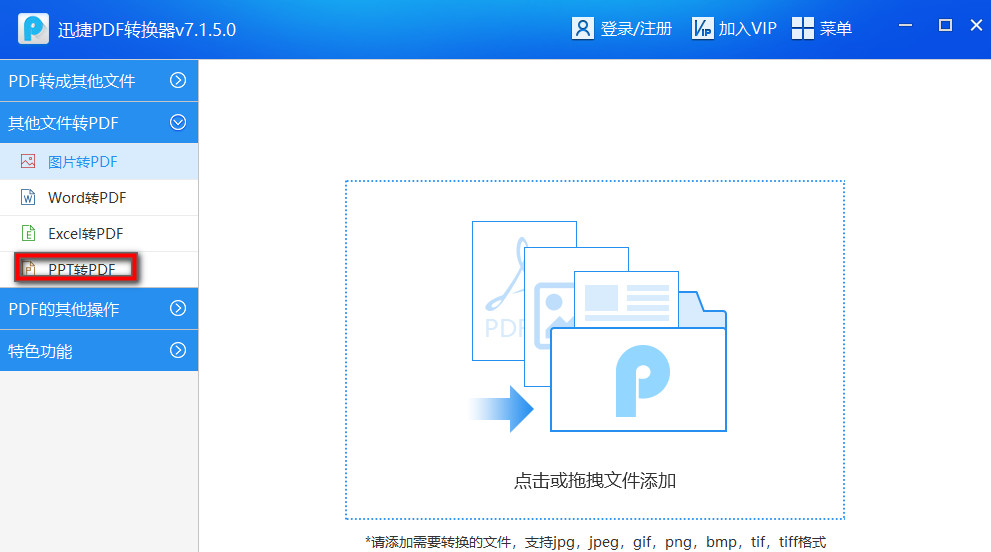Screen dimensions: 991x552
Task: Click 点击或拖拽文件添加 to add files
Action: pos(595,481)
